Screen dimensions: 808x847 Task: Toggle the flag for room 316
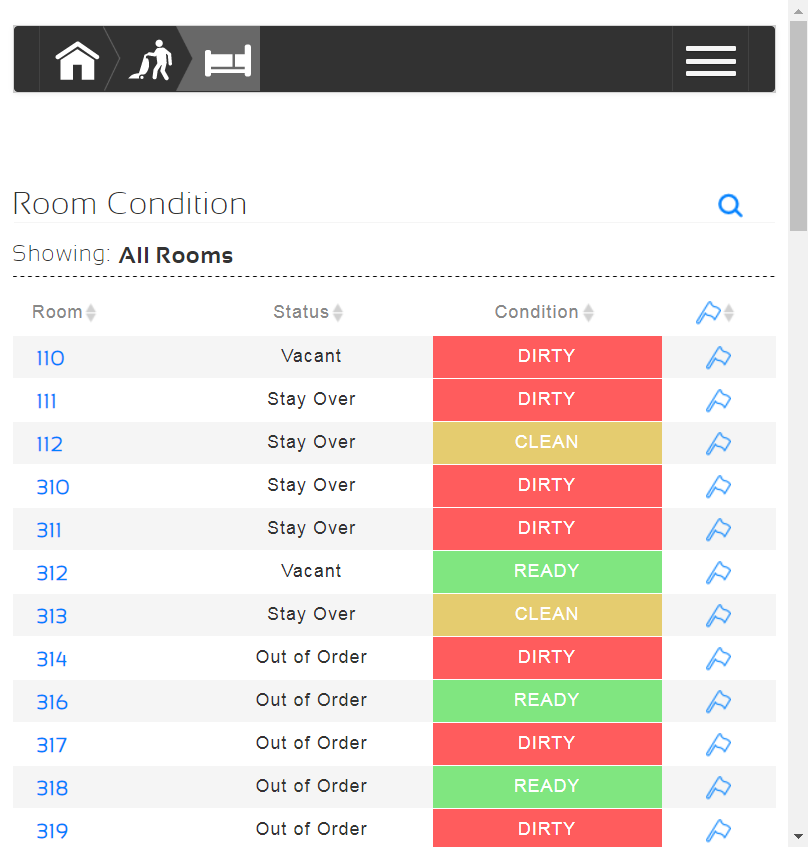coord(718,701)
